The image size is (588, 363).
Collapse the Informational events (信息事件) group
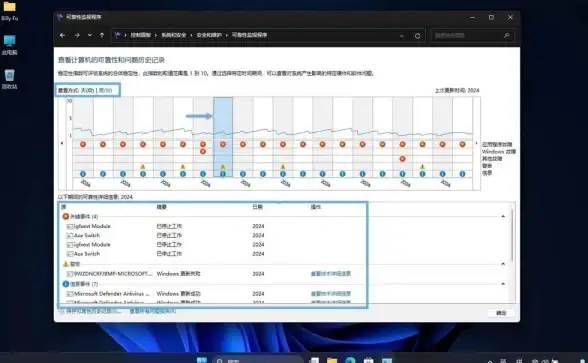tap(503, 284)
